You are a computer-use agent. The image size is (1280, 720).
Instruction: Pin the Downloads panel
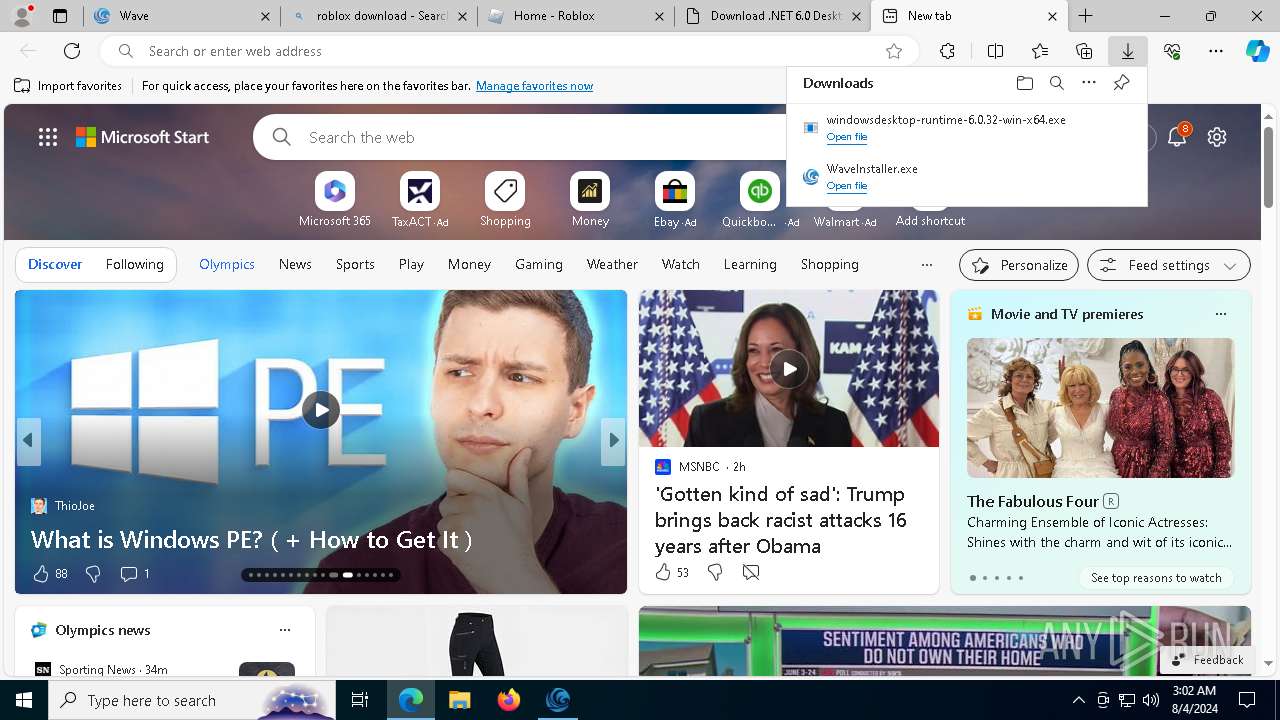tap(1121, 83)
